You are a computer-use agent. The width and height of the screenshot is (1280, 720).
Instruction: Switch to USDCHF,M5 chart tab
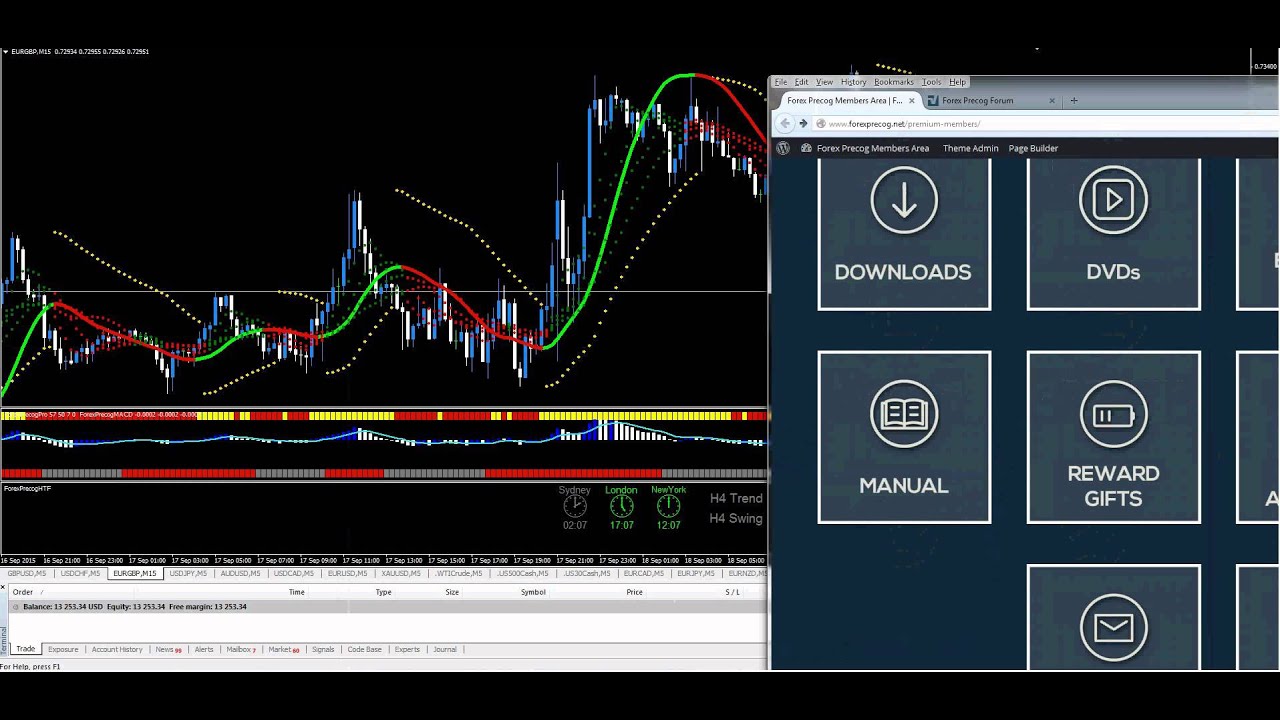80,574
